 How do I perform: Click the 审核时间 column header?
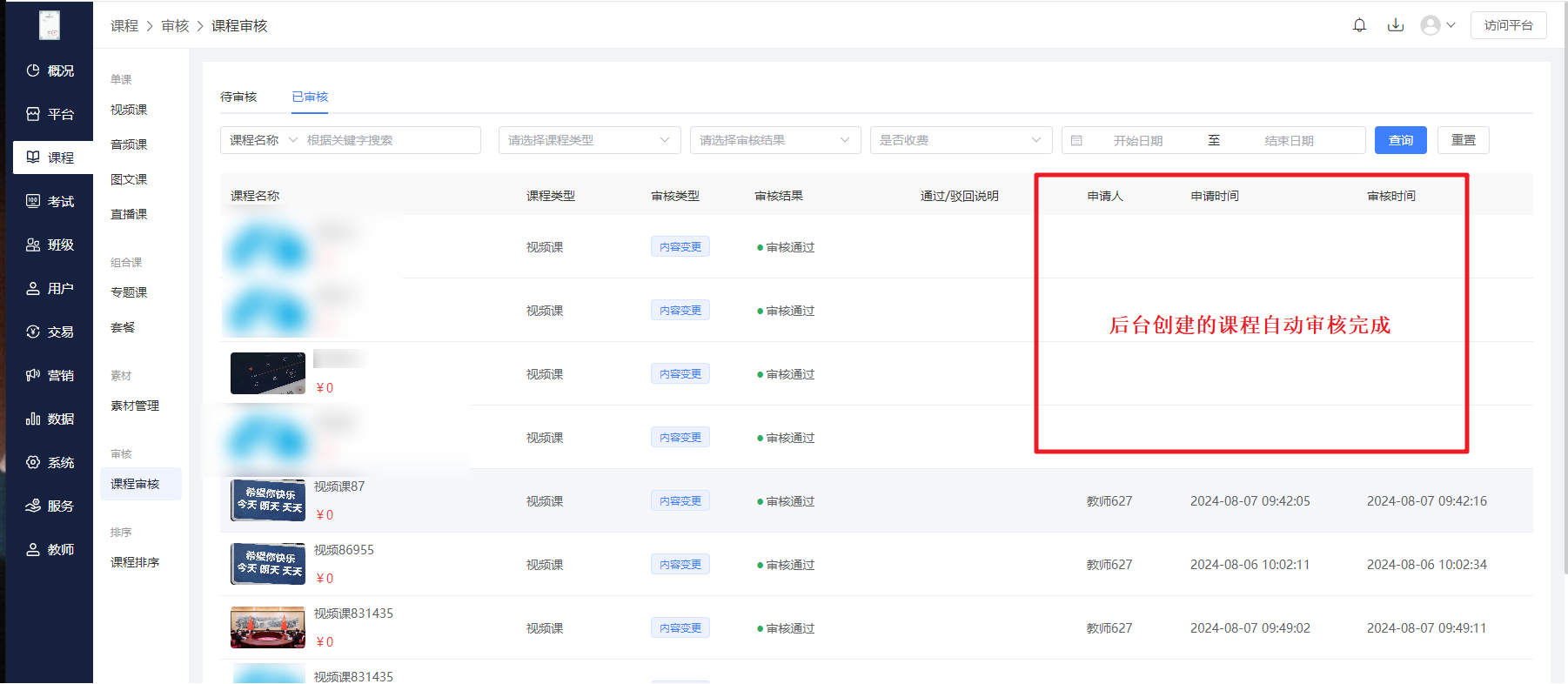[1391, 196]
